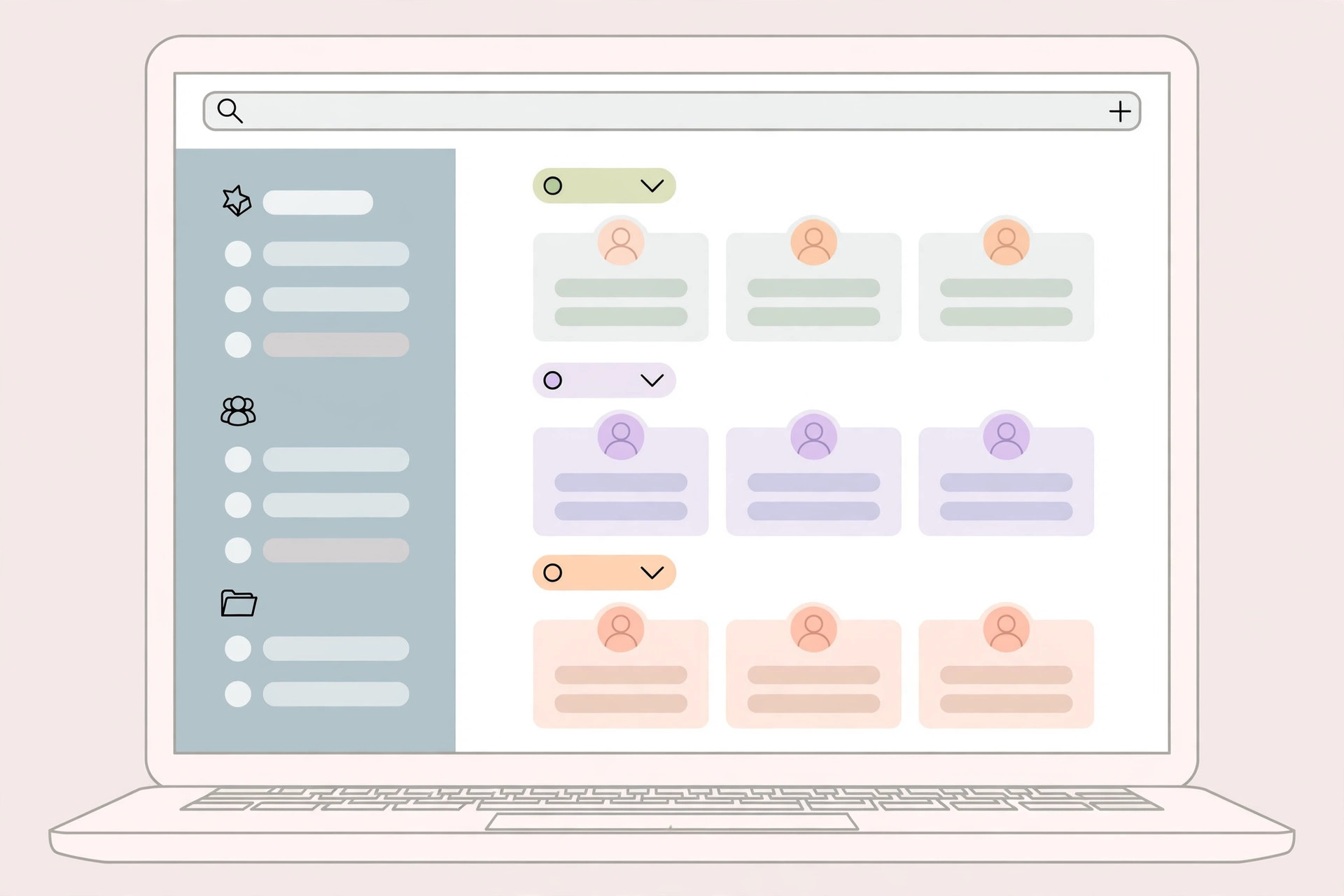Screen dimensions: 1344x896
Task: Click the white label beside the star icon
Action: tap(318, 202)
